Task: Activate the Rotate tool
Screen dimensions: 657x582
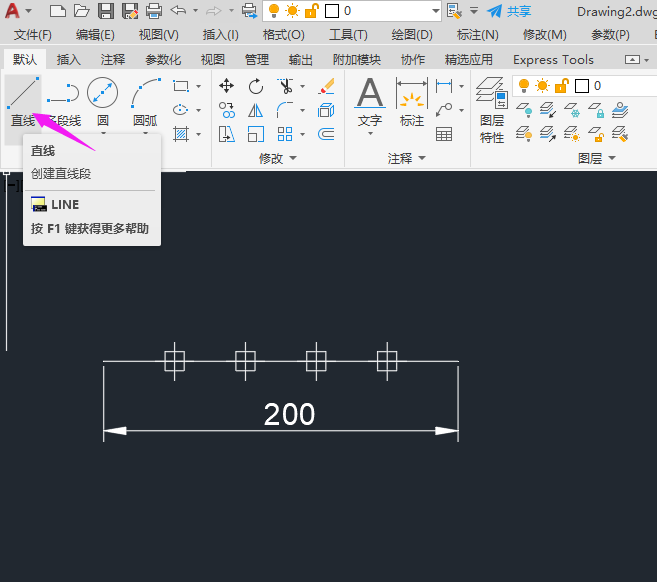Action: [x=256, y=86]
